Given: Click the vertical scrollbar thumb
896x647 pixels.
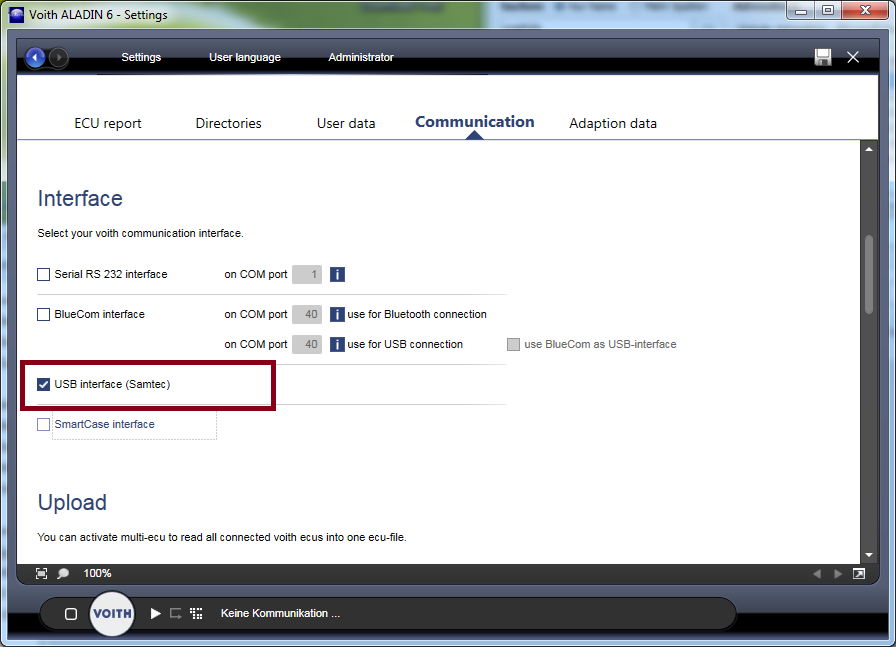Looking at the screenshot, I should (869, 274).
